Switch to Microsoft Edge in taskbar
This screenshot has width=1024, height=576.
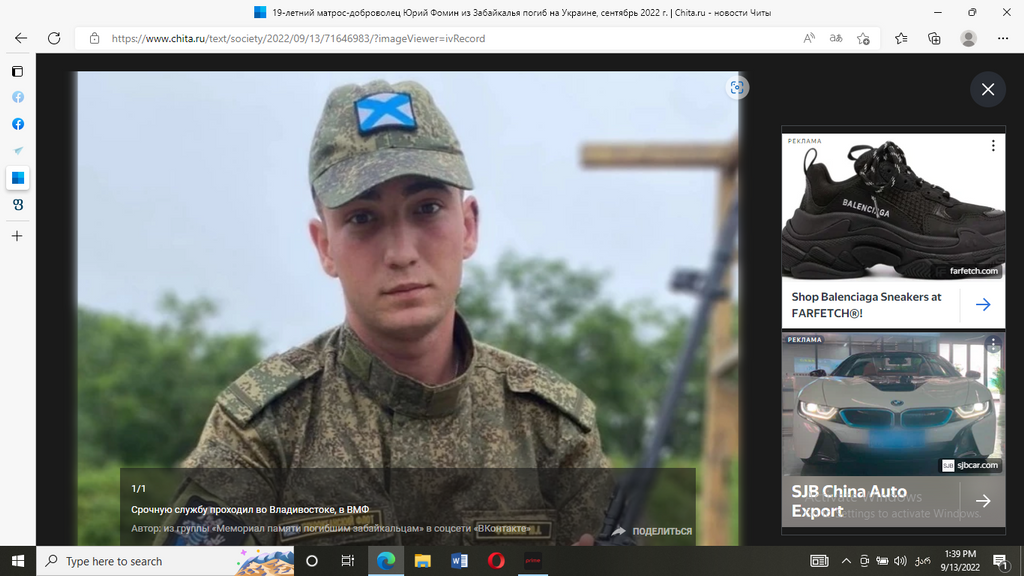pyautogui.click(x=386, y=561)
